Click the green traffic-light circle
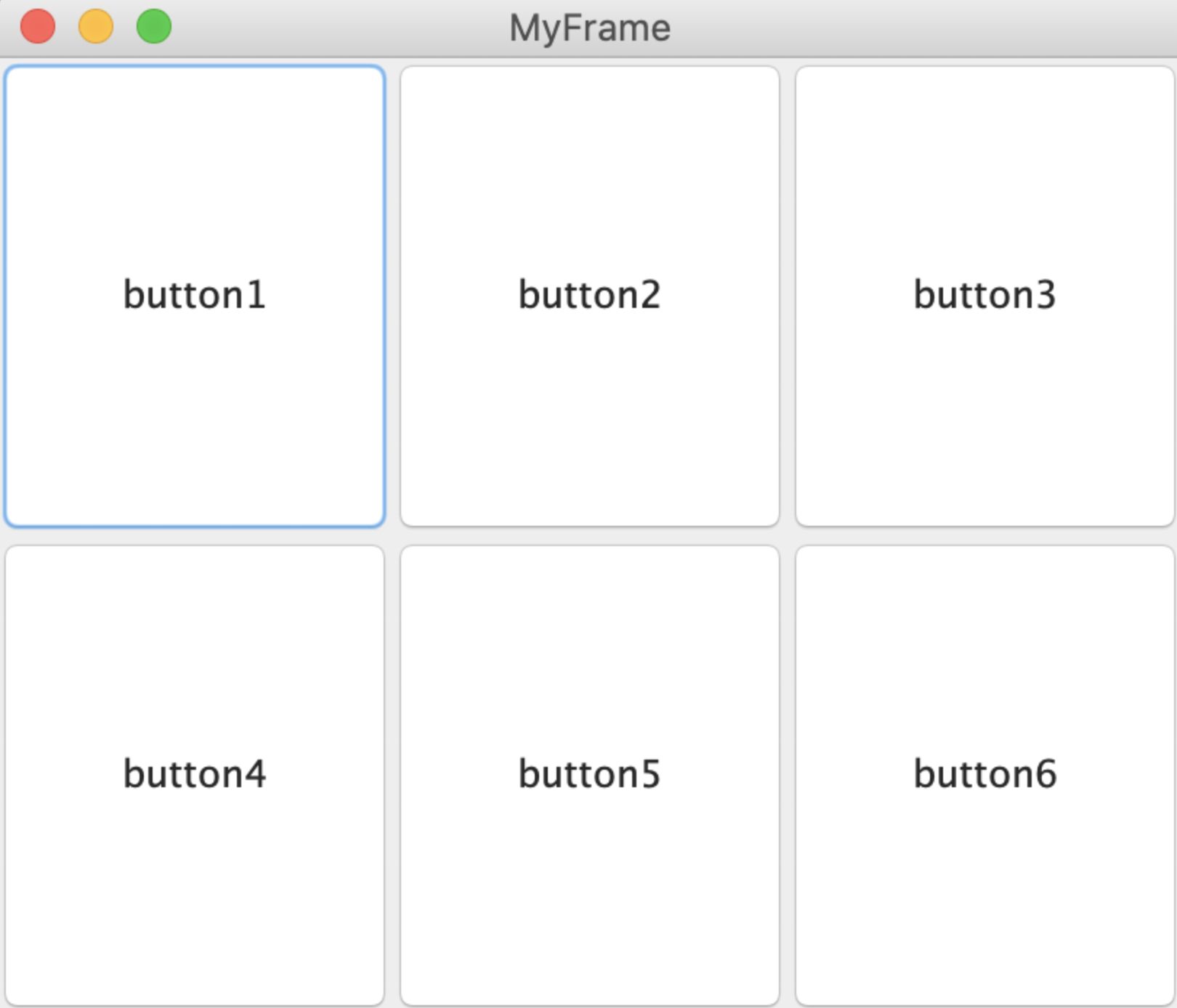This screenshot has width=1177, height=1008. pos(154,27)
